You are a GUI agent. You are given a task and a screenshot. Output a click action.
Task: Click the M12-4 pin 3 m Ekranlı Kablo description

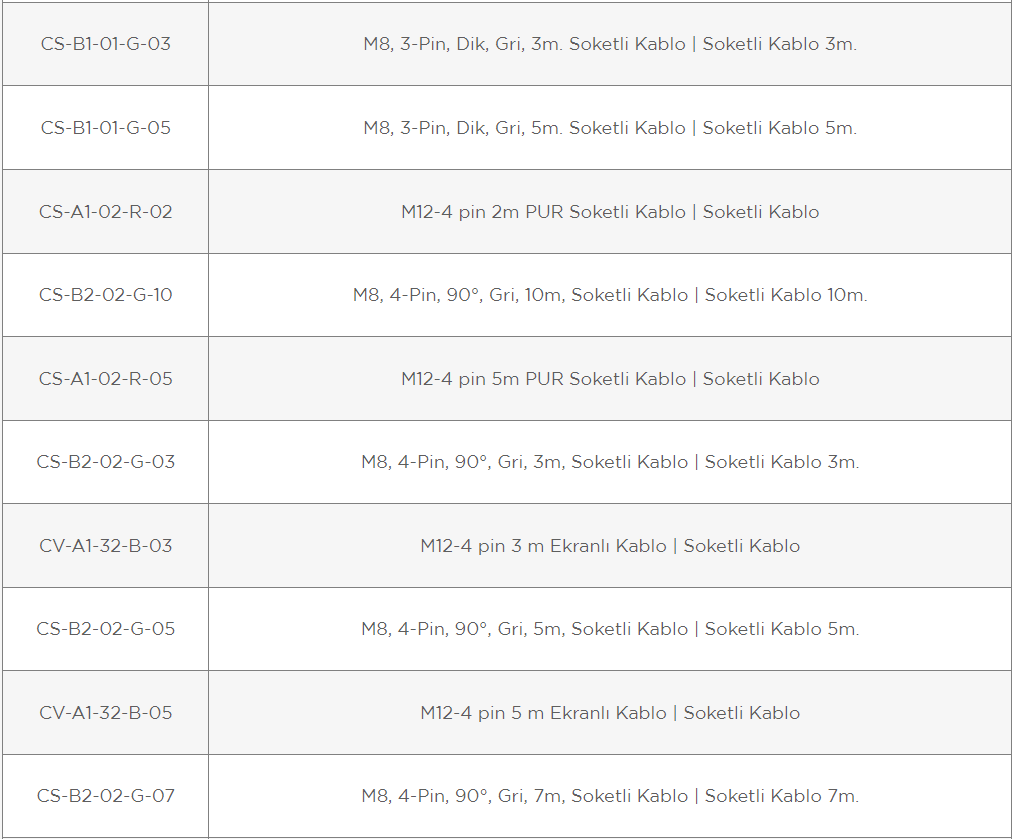(610, 546)
